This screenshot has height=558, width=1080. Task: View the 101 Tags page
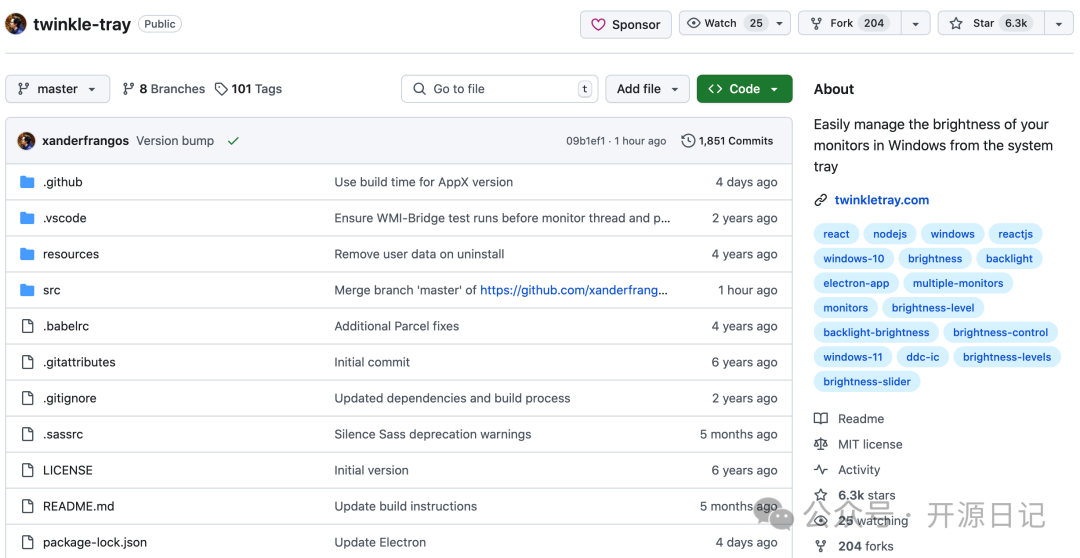[248, 89]
